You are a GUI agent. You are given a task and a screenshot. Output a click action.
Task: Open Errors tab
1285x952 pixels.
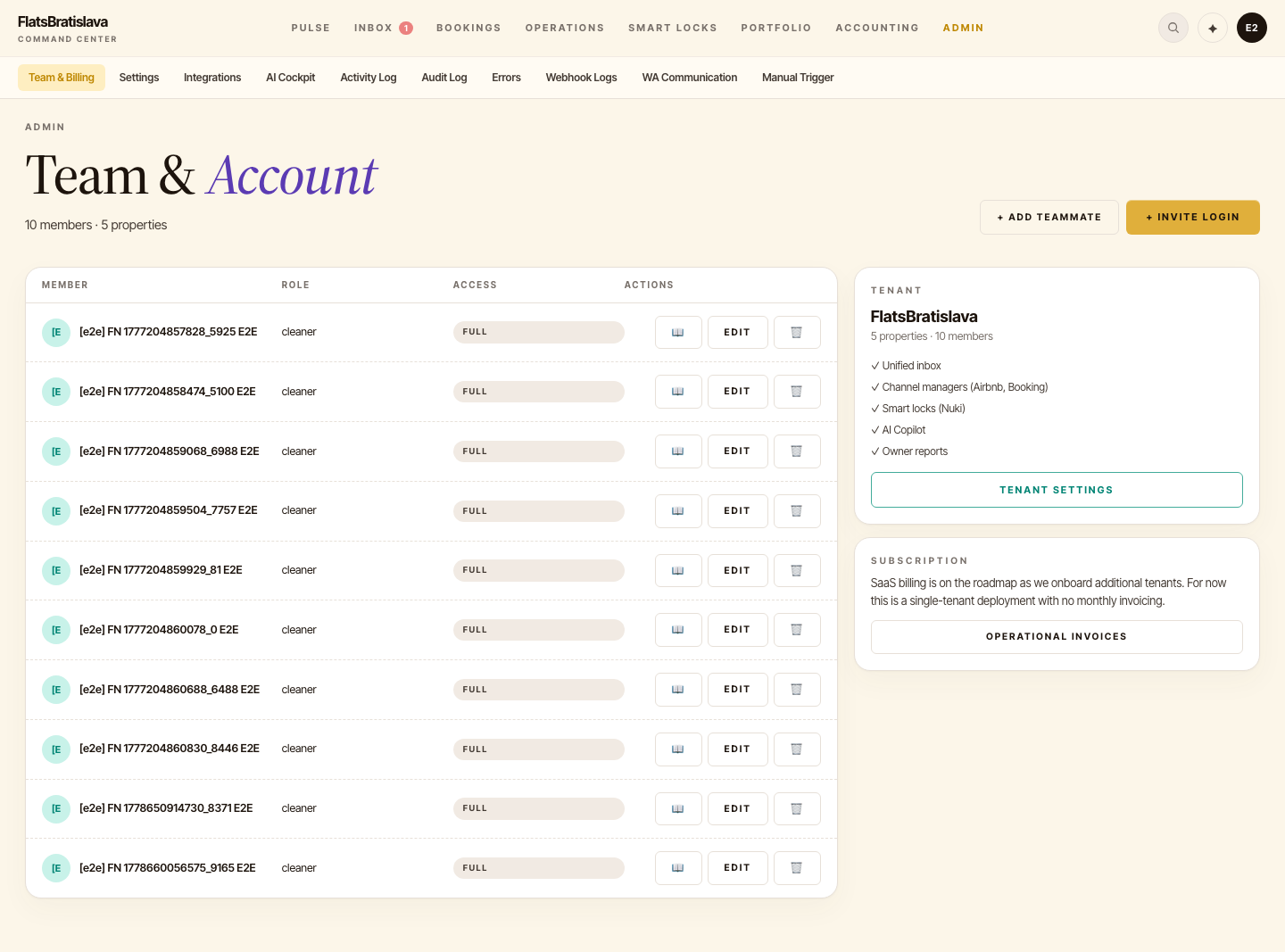506,78
